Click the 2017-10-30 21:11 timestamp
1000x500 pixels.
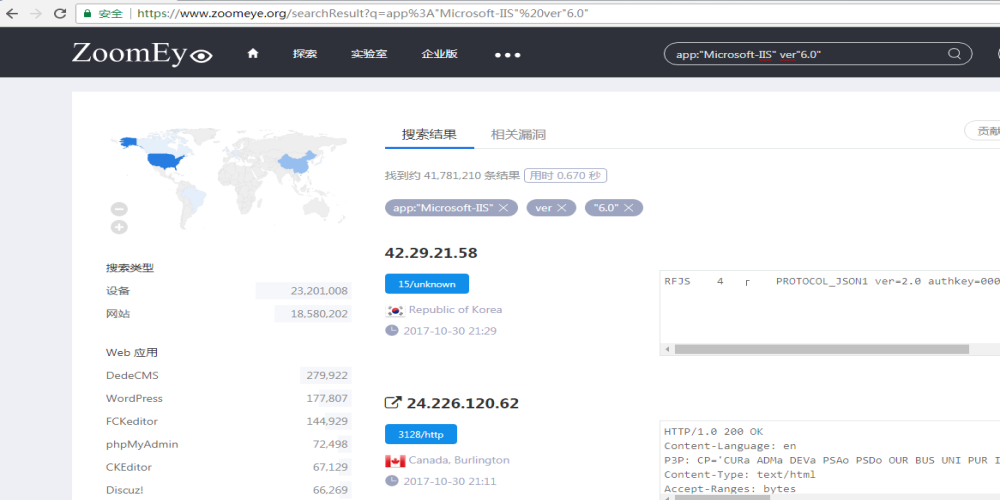pos(450,482)
